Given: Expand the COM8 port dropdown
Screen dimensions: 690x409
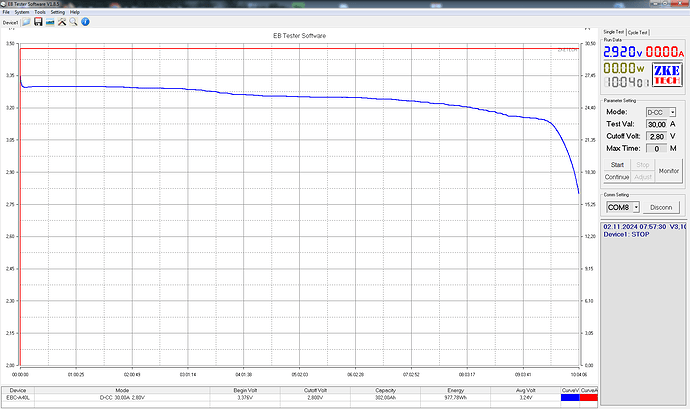Looking at the screenshot, I should (x=636, y=207).
